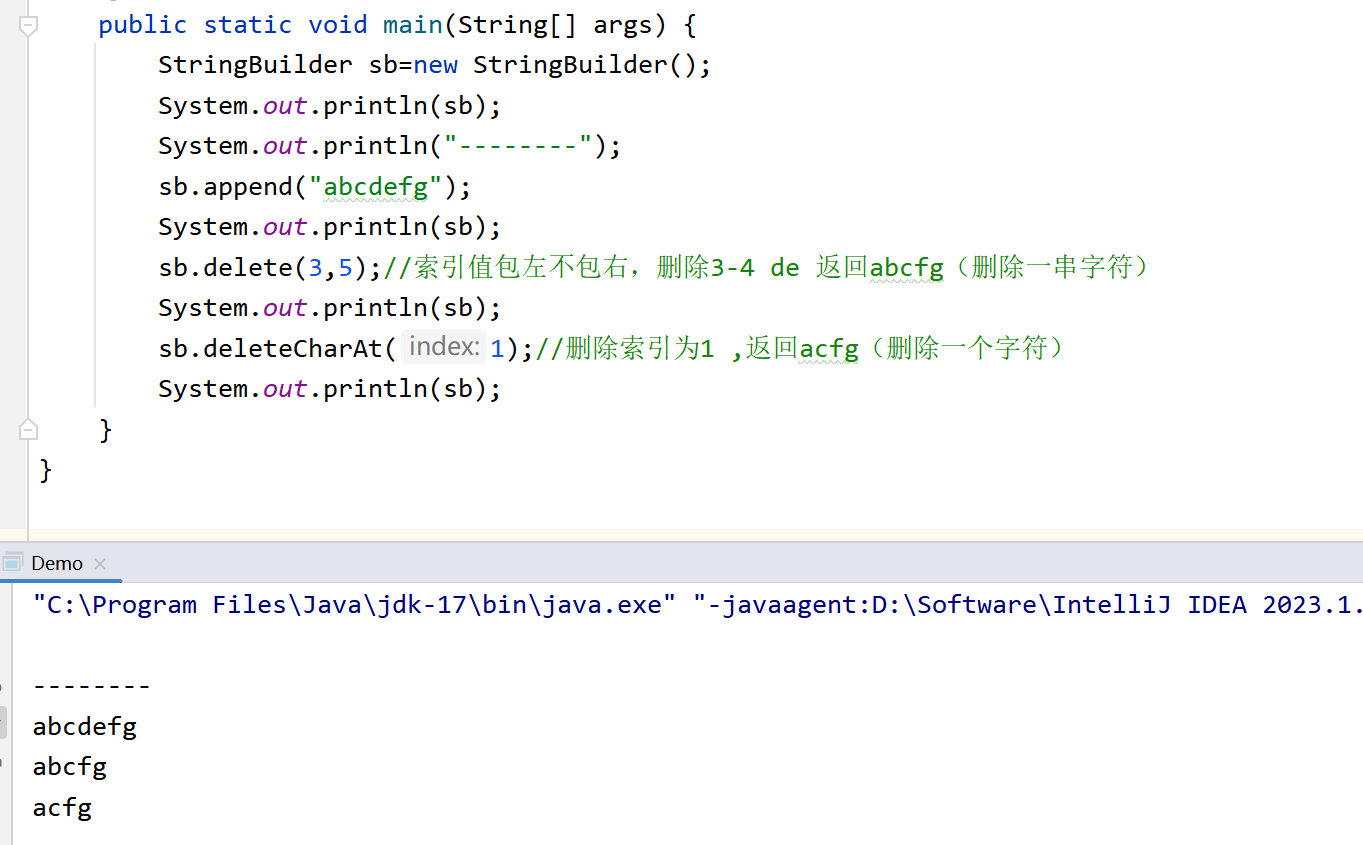Click the 'StringBuilder sb=new StringBuilder();' line

pyautogui.click(x=434, y=65)
